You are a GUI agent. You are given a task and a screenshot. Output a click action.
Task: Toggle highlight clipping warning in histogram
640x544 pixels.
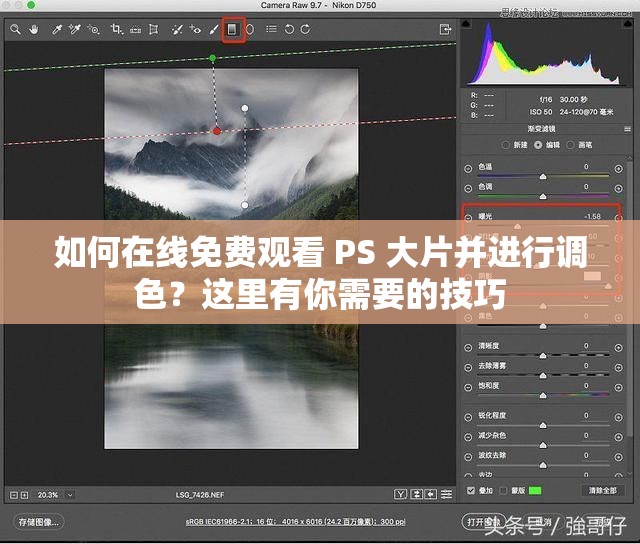(x=628, y=24)
